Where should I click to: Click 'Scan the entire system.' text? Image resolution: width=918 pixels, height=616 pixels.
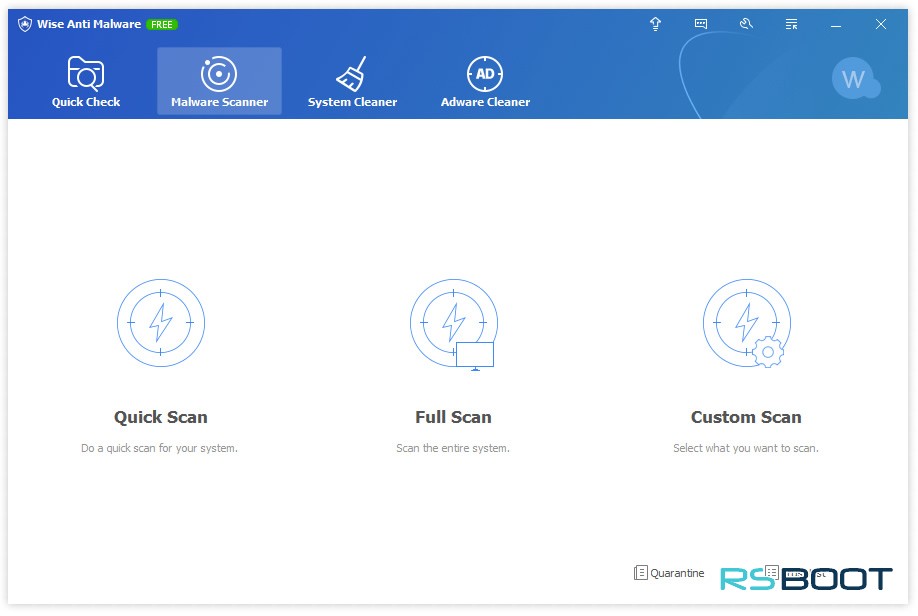coord(453,448)
